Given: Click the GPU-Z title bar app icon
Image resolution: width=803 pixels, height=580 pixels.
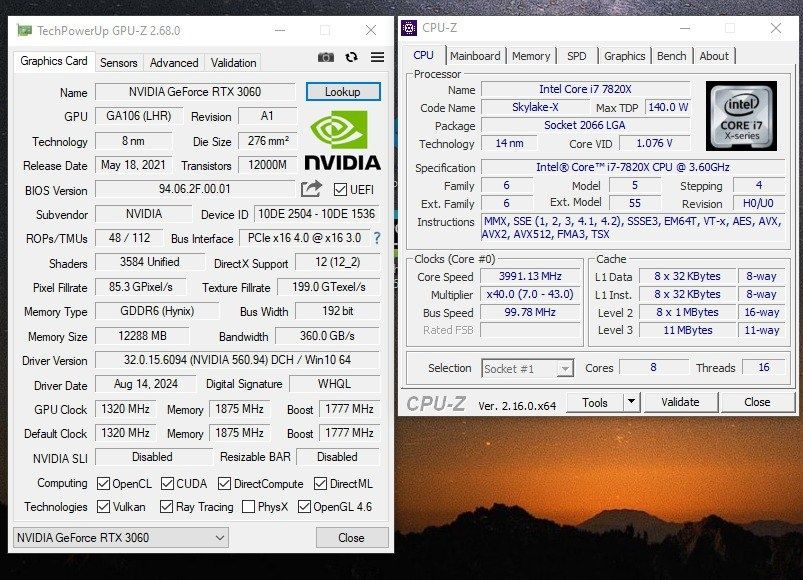Looking at the screenshot, I should (24, 30).
